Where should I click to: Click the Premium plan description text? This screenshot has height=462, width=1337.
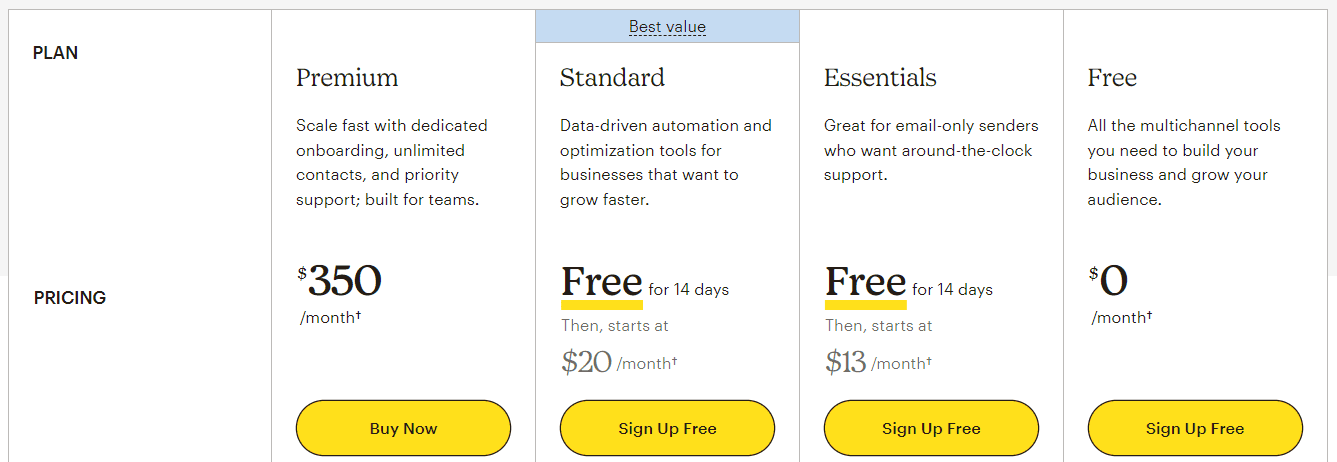click(x=392, y=163)
